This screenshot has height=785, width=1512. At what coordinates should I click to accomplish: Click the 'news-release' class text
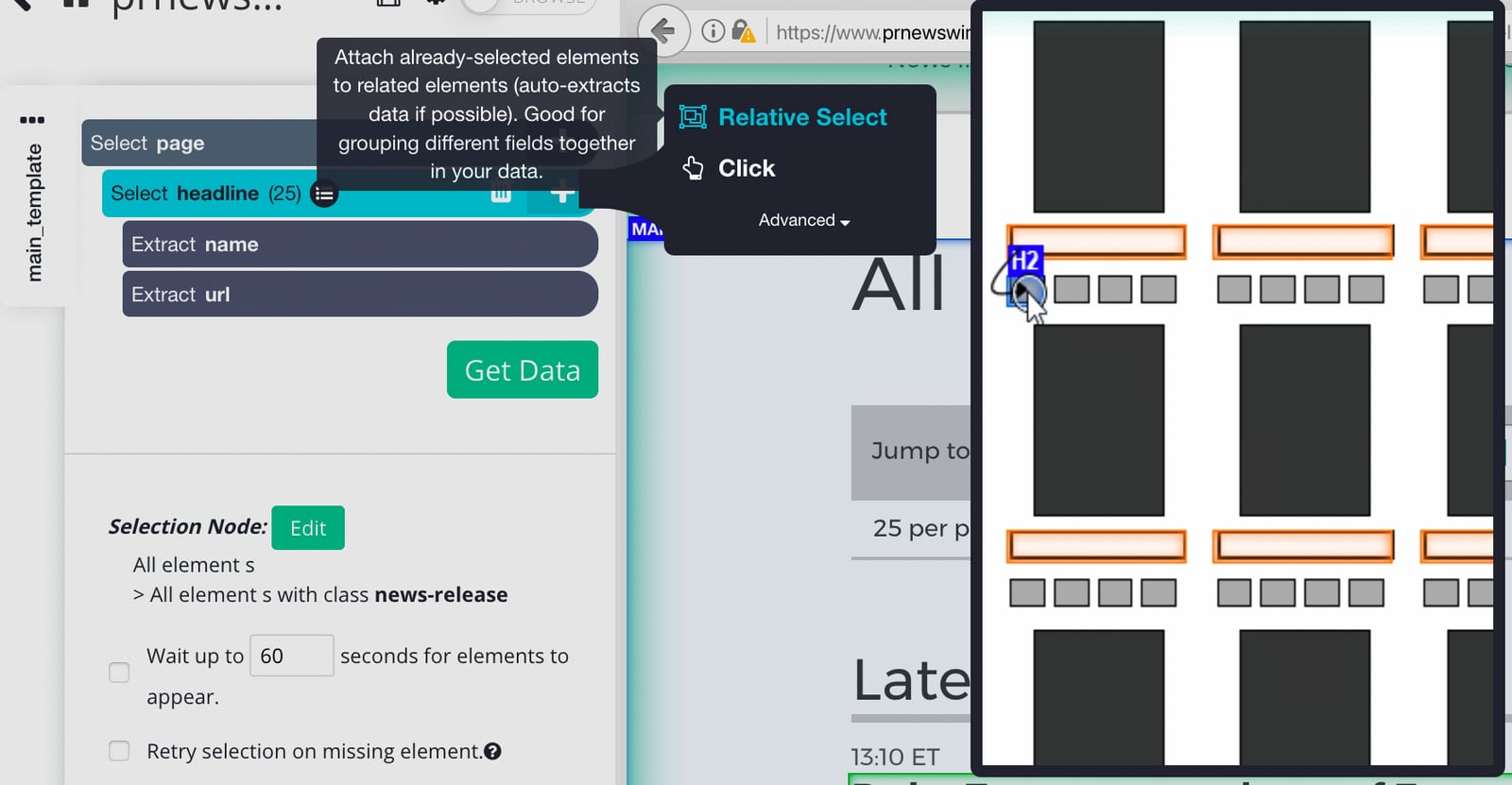pos(441,595)
